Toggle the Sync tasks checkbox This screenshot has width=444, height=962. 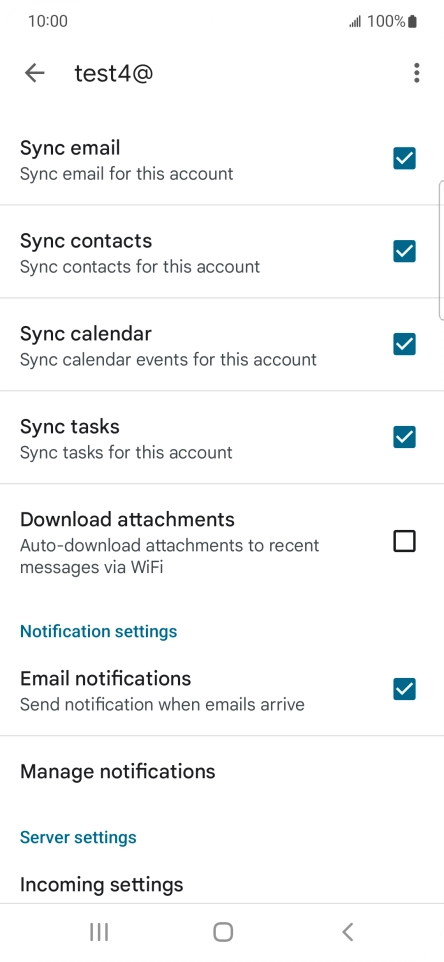[x=404, y=437]
